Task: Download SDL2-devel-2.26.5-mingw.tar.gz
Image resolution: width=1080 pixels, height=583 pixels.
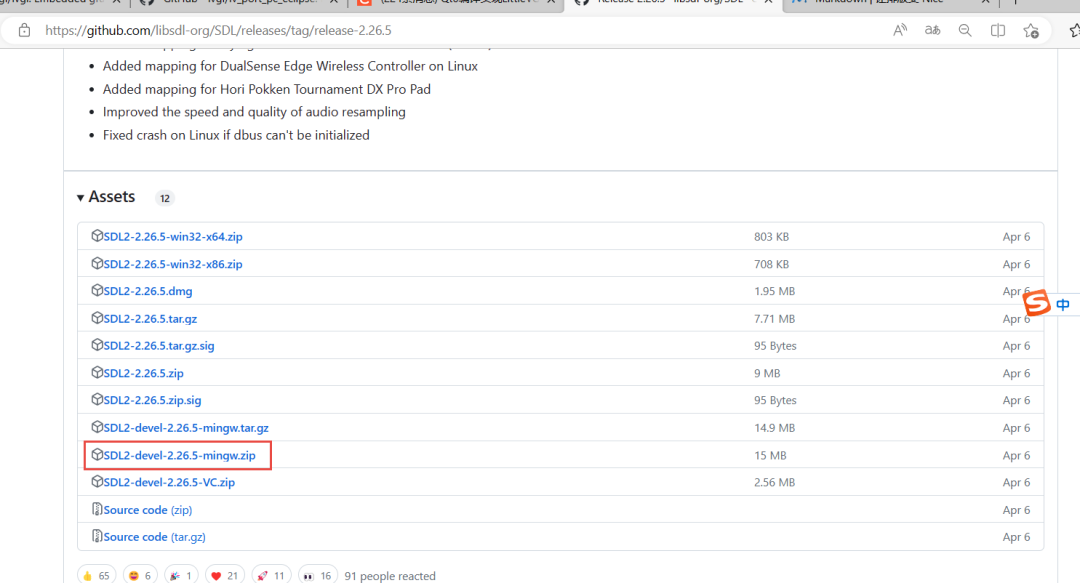Action: coord(186,427)
